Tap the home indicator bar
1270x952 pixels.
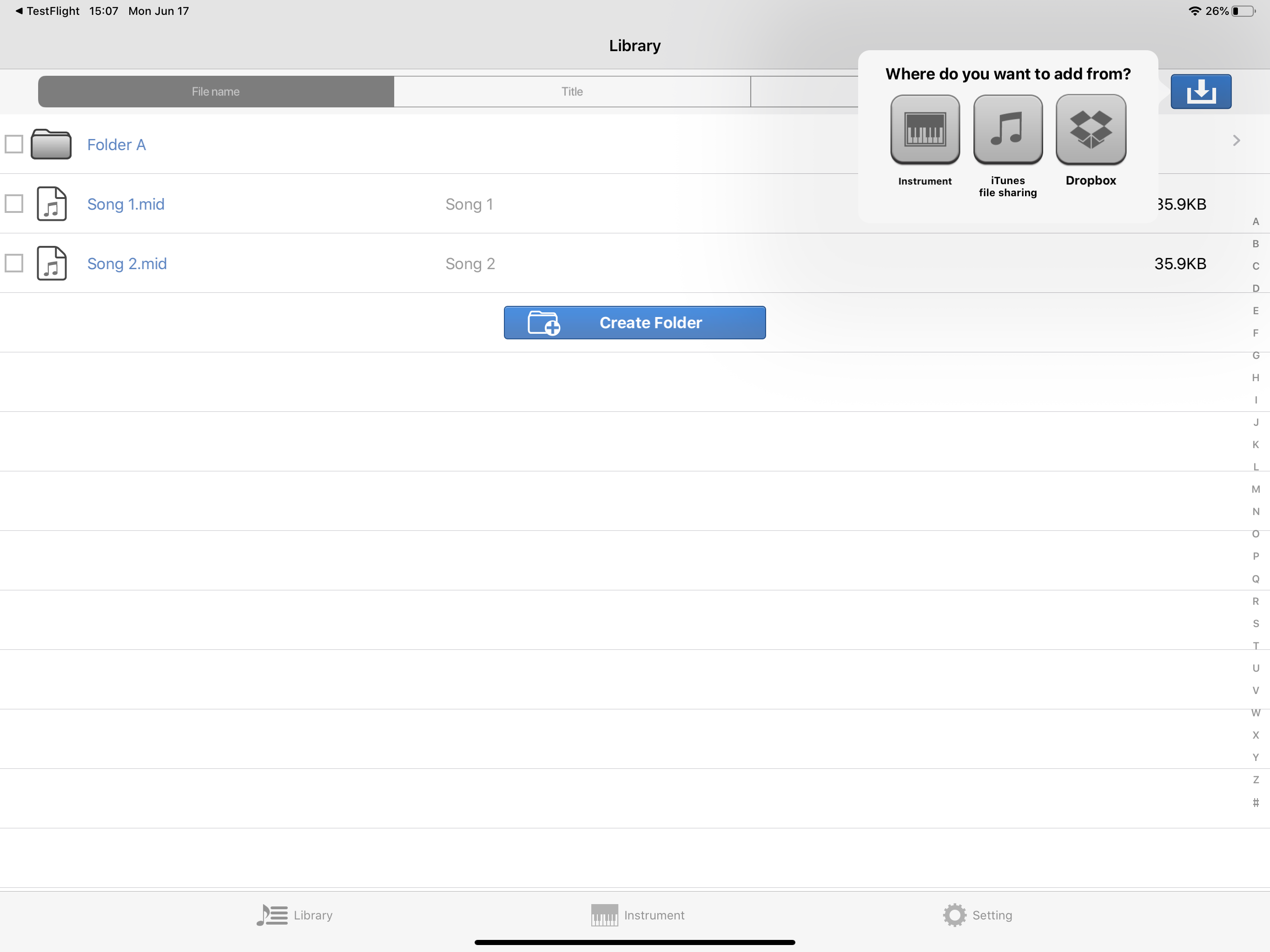pos(635,942)
